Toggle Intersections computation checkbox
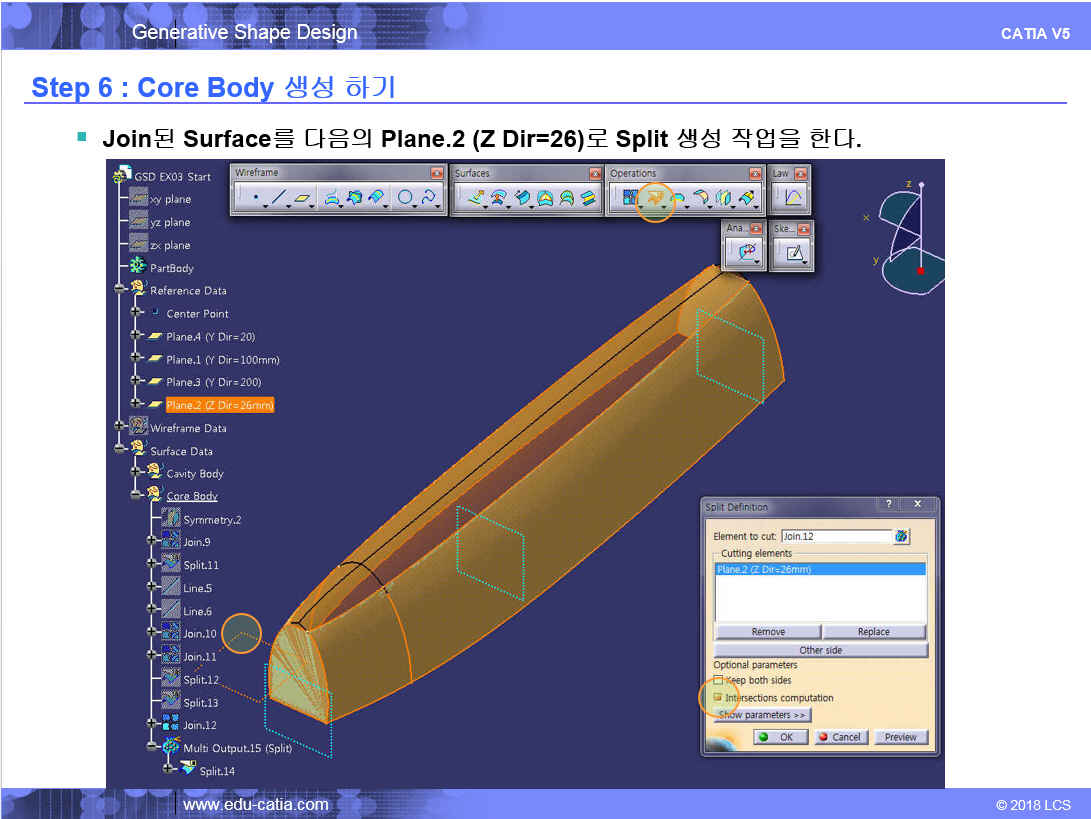This screenshot has height=819, width=1091. [718, 698]
